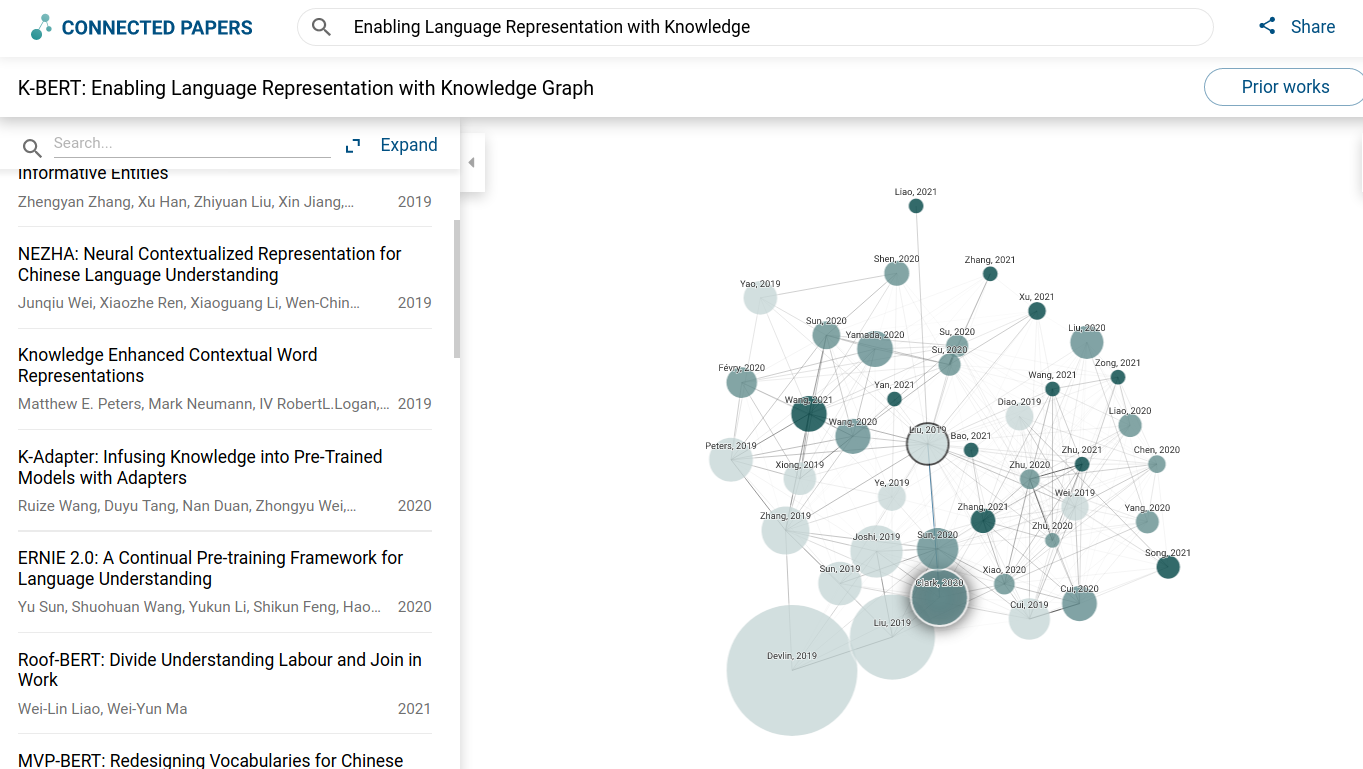Click the Share link
This screenshot has width=1363, height=769.
click(1312, 27)
